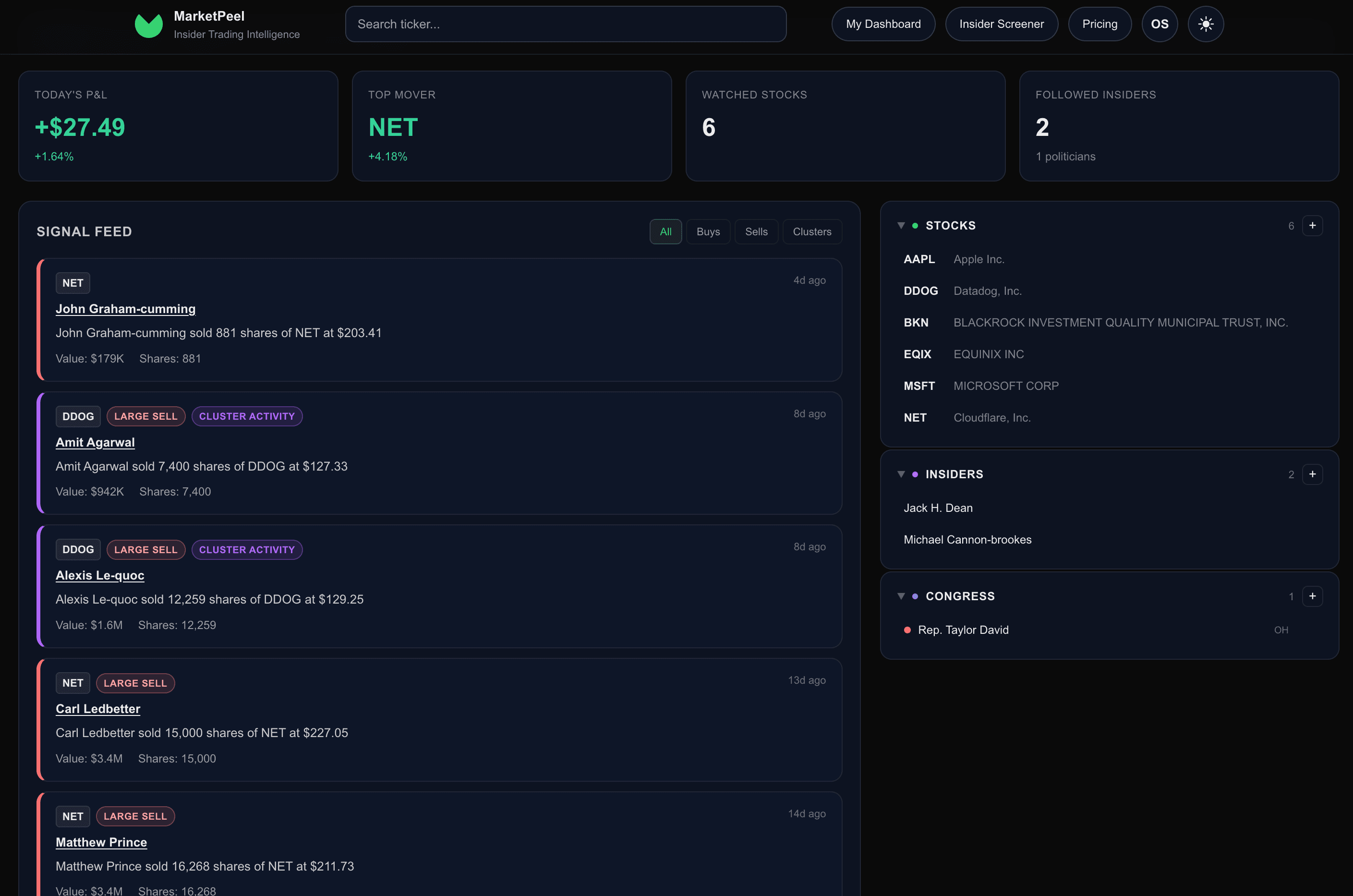
Task: Click NET ticker badge on Carl Ledbetter card
Action: (72, 683)
